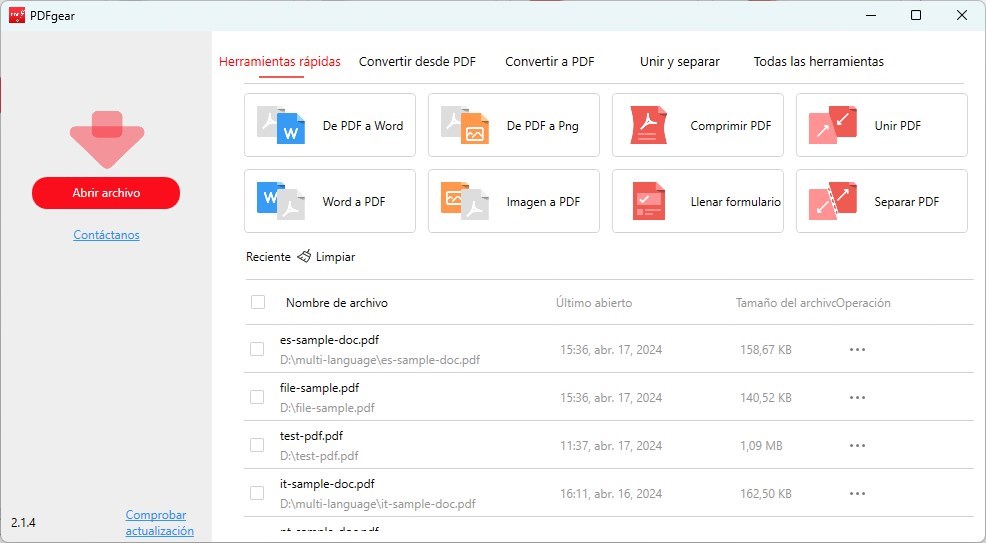Click path D:\file-sample.pdf
Screen dimensions: 986x543
327,408
